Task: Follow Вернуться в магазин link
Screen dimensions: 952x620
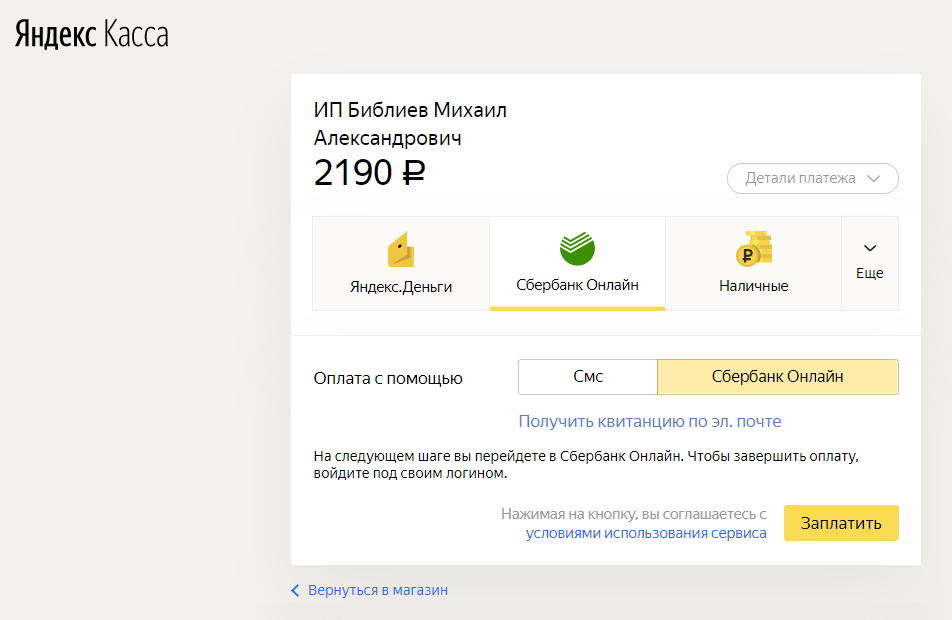Action: [378, 590]
